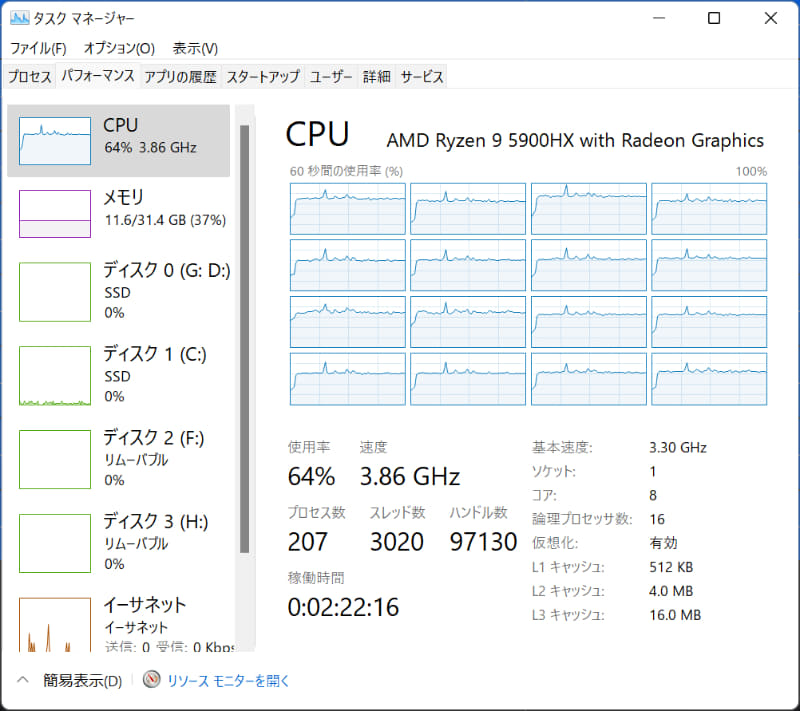Switch to the プロセス tab

30,76
